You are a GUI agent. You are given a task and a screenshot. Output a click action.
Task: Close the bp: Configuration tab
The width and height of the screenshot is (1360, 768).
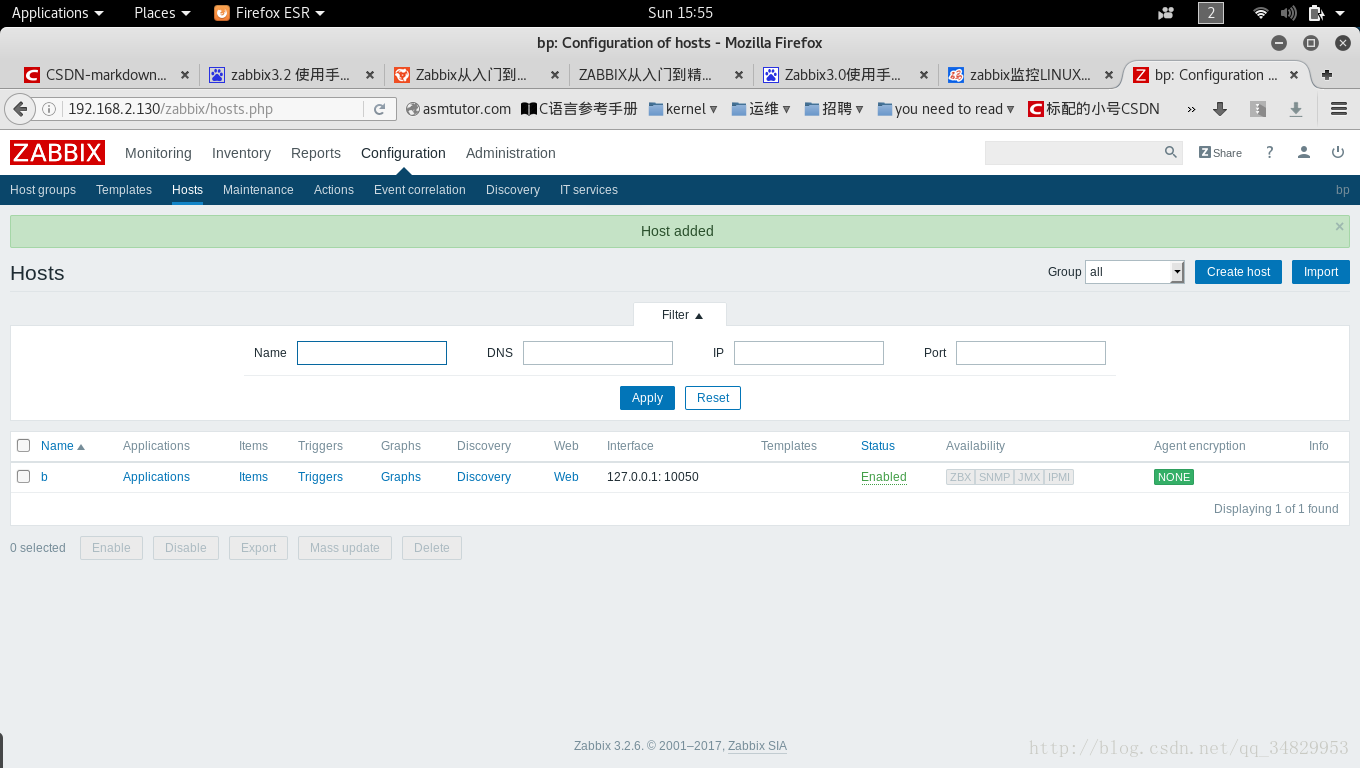coord(1294,75)
